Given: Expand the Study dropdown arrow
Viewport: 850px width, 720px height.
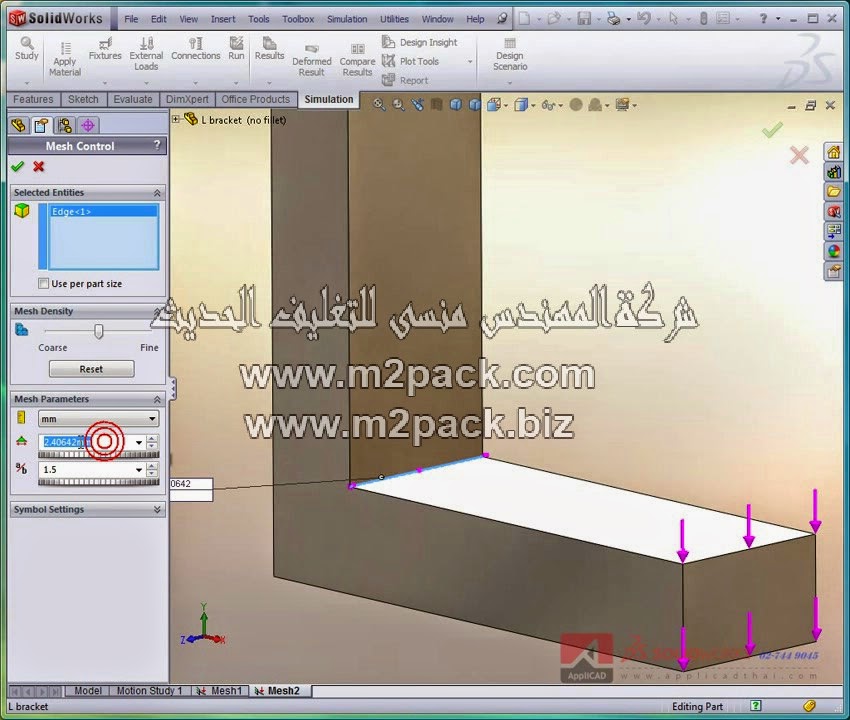Looking at the screenshot, I should click(x=27, y=83).
